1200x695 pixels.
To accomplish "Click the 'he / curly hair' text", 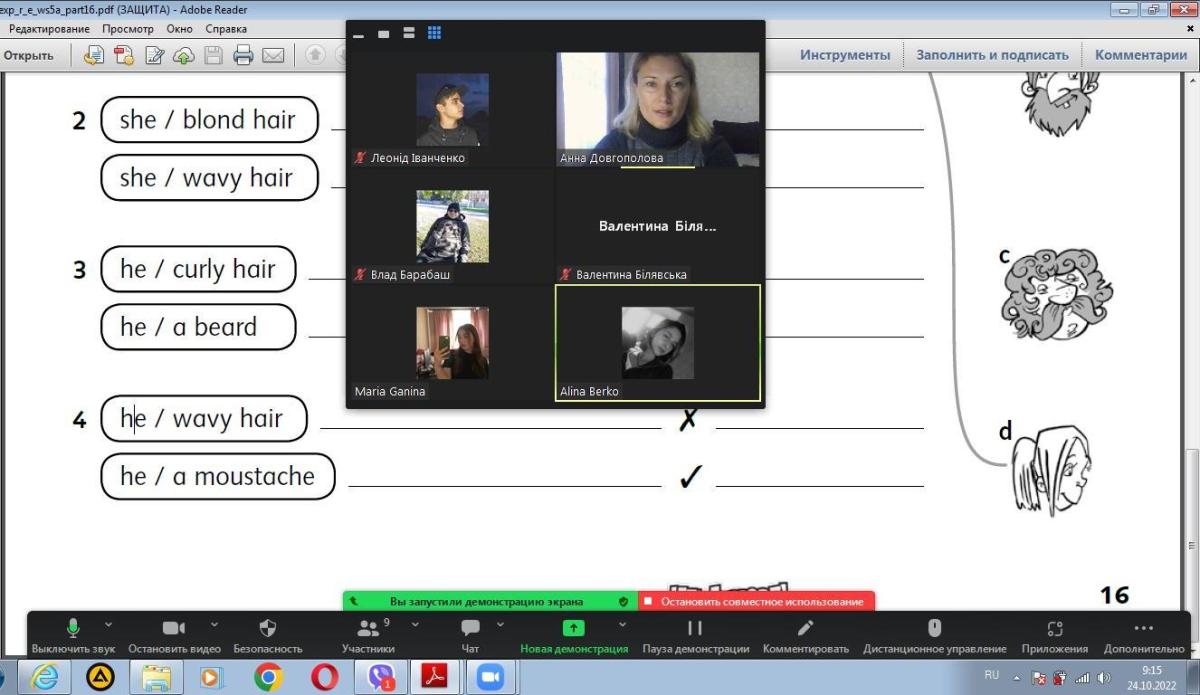I will tap(197, 269).
